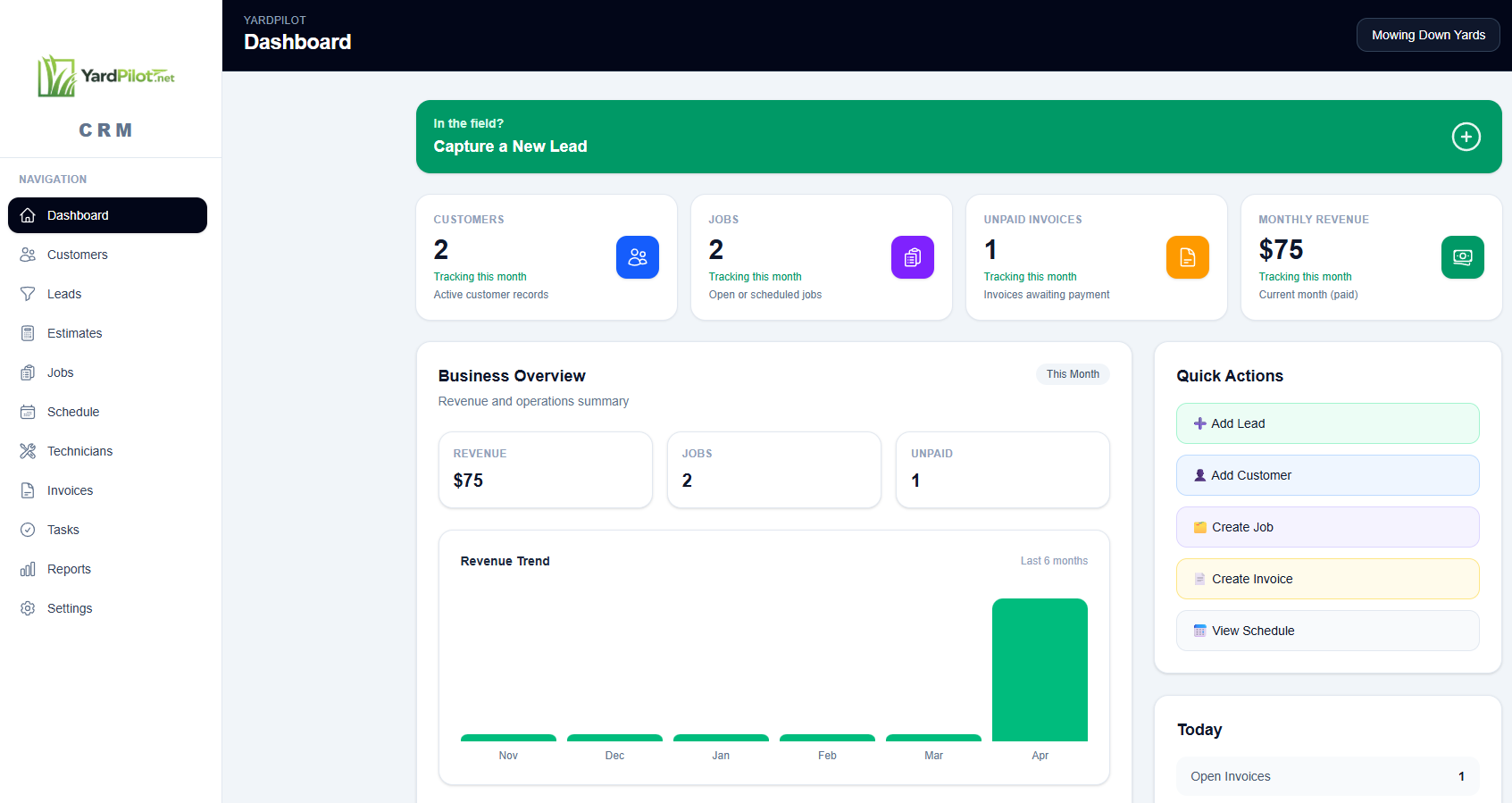The width and height of the screenshot is (1512, 803).
Task: Click the Open Invoices row under Today
Action: pos(1327,776)
